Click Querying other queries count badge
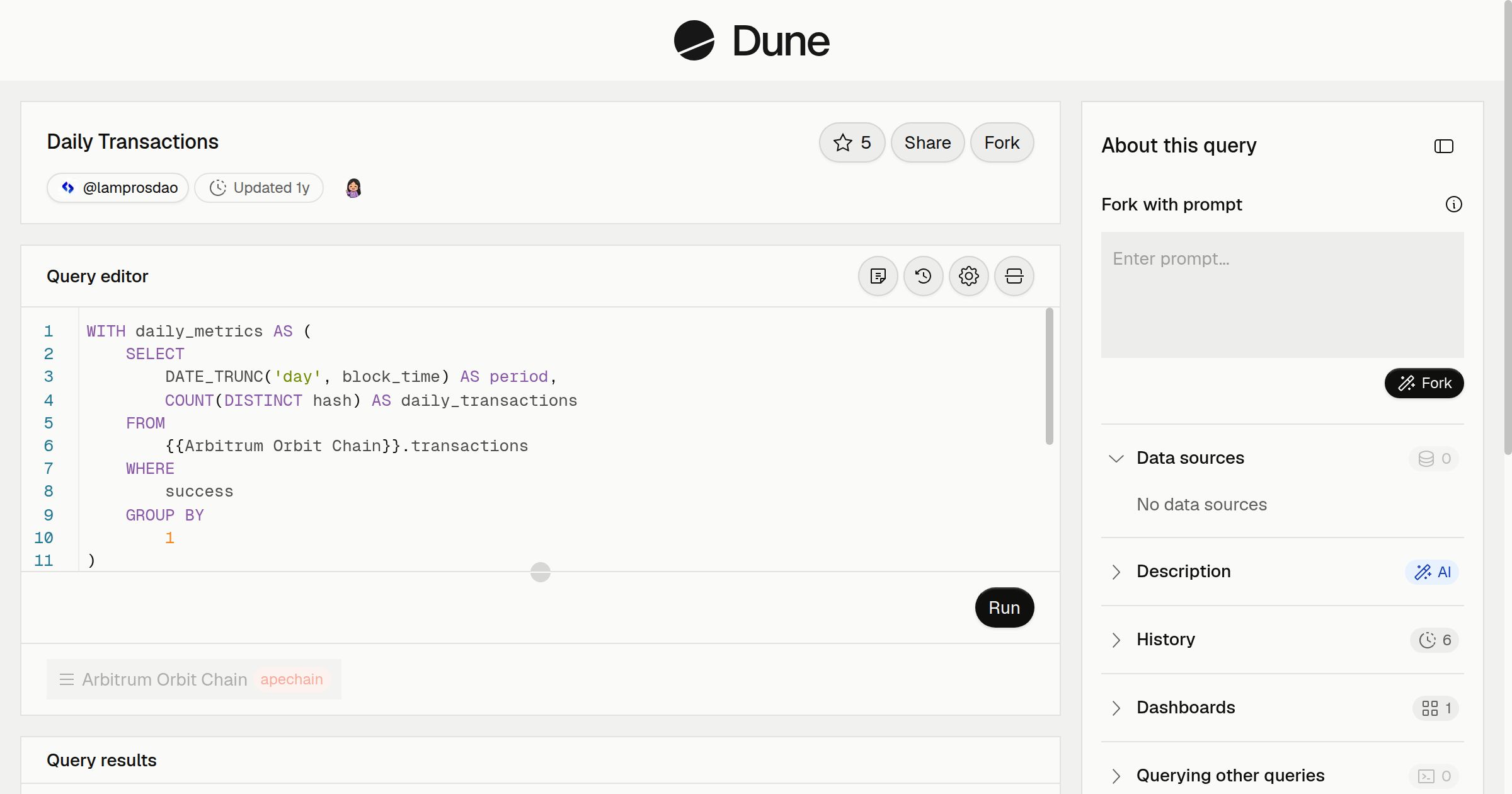This screenshot has height=794, width=1512. [1434, 776]
